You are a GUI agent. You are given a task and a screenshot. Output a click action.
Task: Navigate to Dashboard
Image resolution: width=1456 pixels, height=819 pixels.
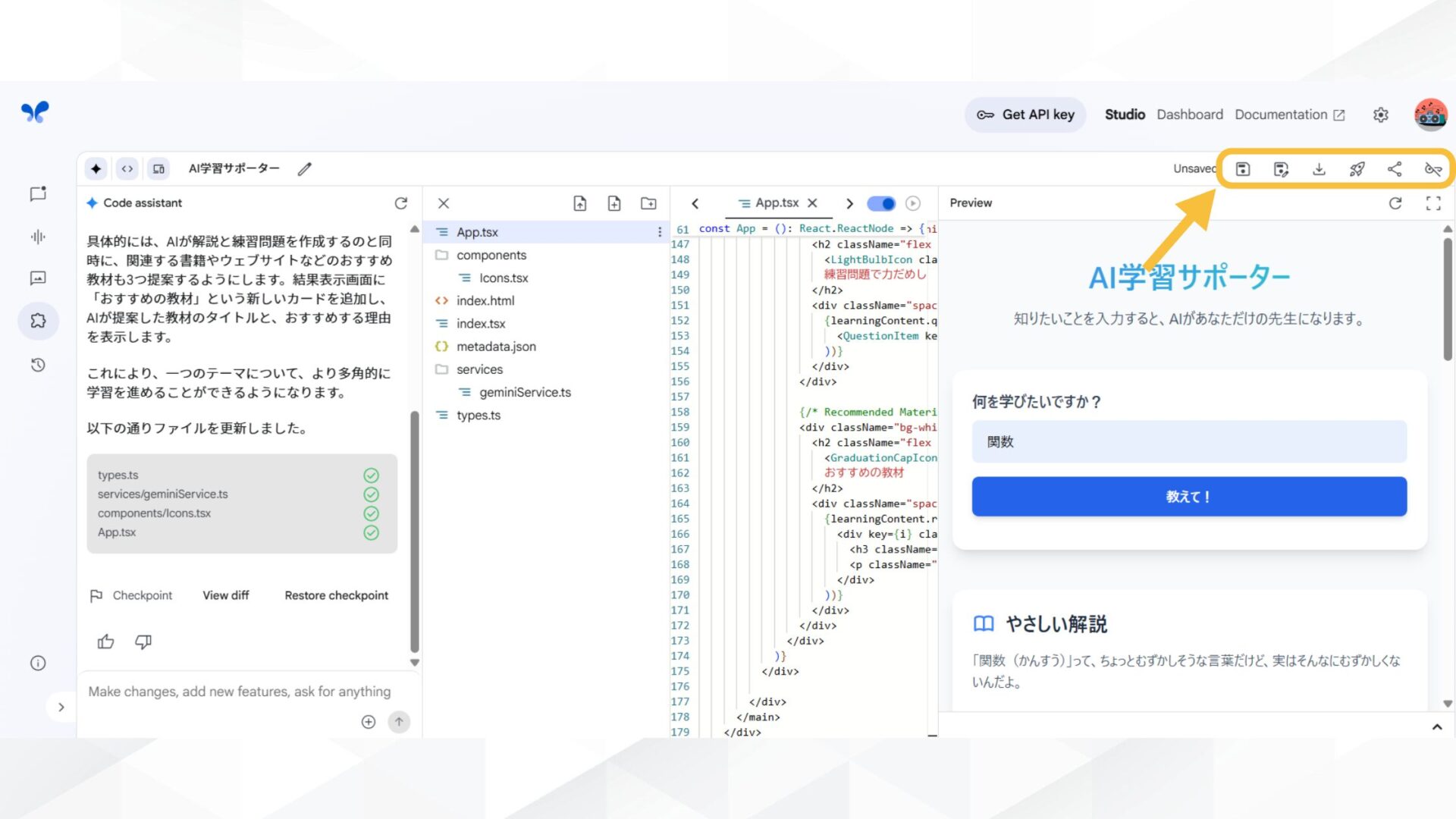click(x=1189, y=115)
